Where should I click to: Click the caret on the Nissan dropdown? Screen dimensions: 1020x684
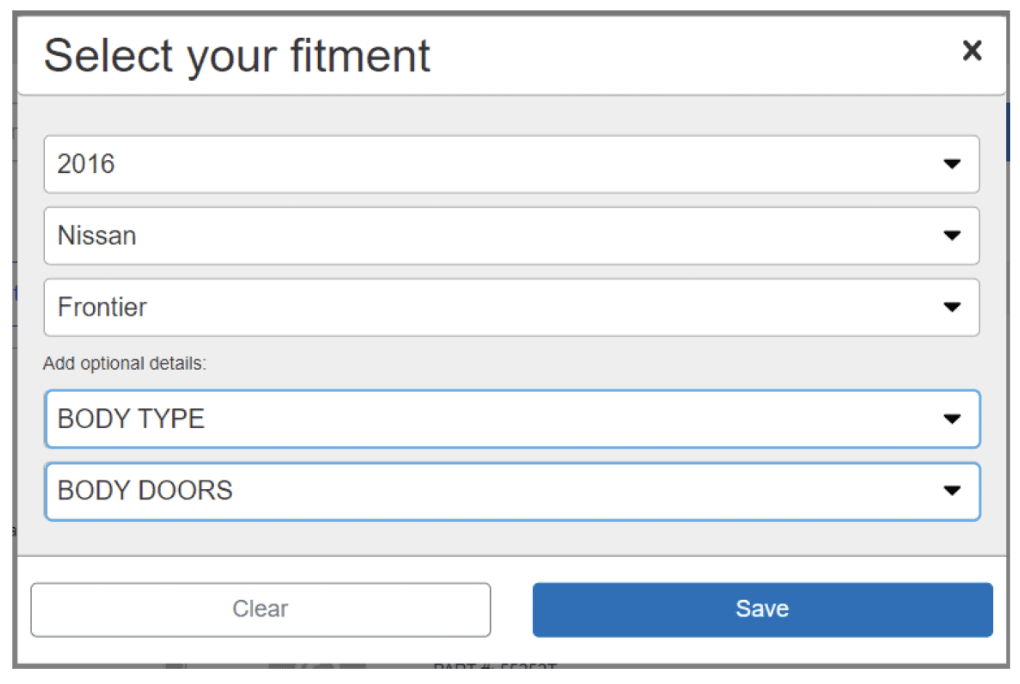tap(951, 236)
